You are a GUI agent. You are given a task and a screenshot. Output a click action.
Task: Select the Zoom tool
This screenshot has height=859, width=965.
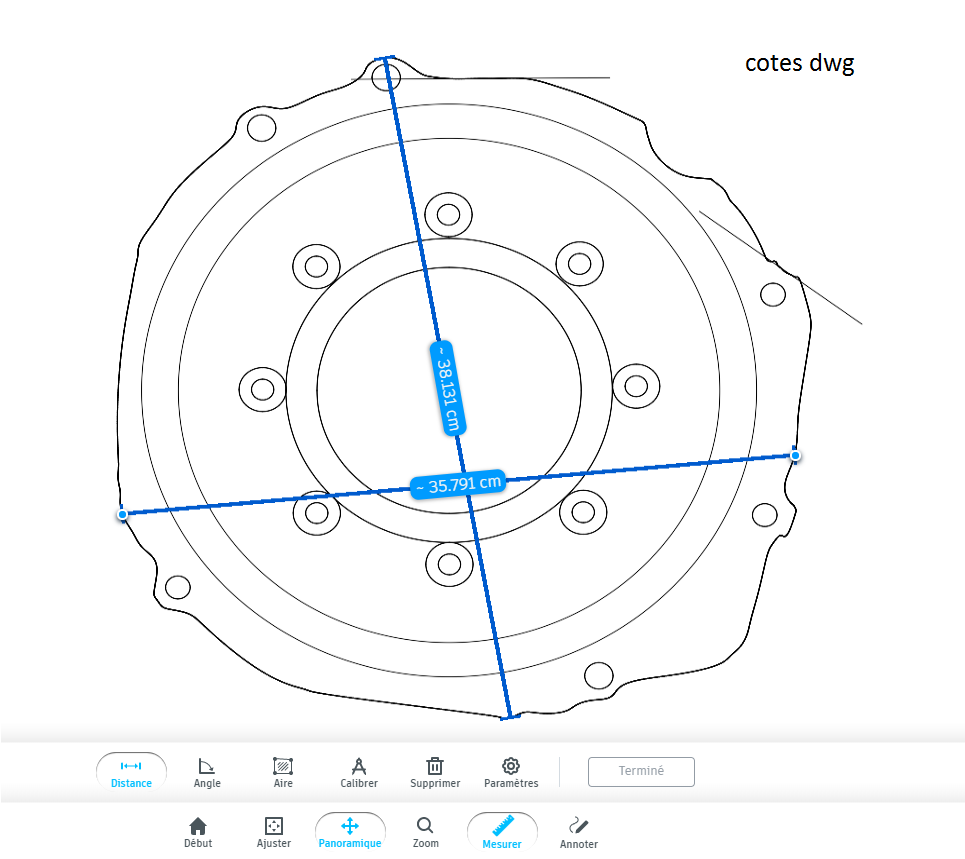click(425, 833)
